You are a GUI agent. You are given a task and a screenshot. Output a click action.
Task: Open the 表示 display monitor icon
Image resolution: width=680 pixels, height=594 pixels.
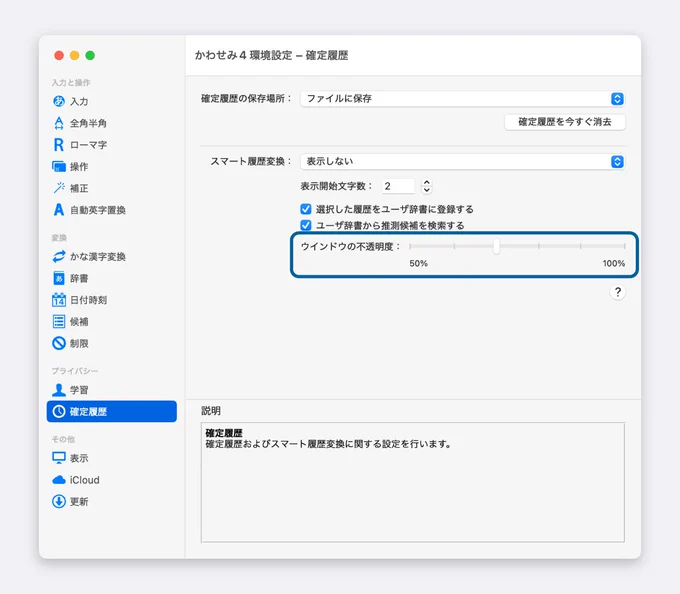pos(59,458)
